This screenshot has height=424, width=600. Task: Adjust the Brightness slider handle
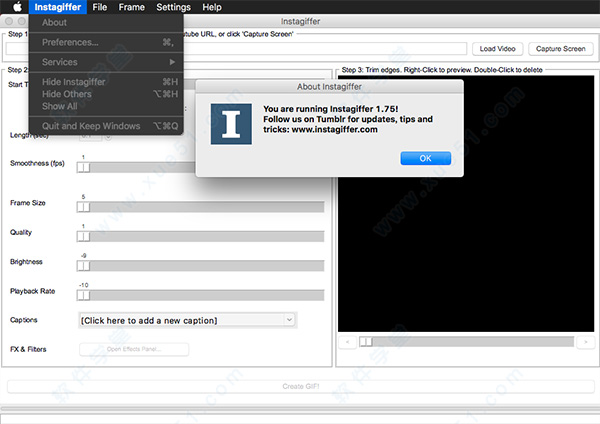[x=83, y=266]
